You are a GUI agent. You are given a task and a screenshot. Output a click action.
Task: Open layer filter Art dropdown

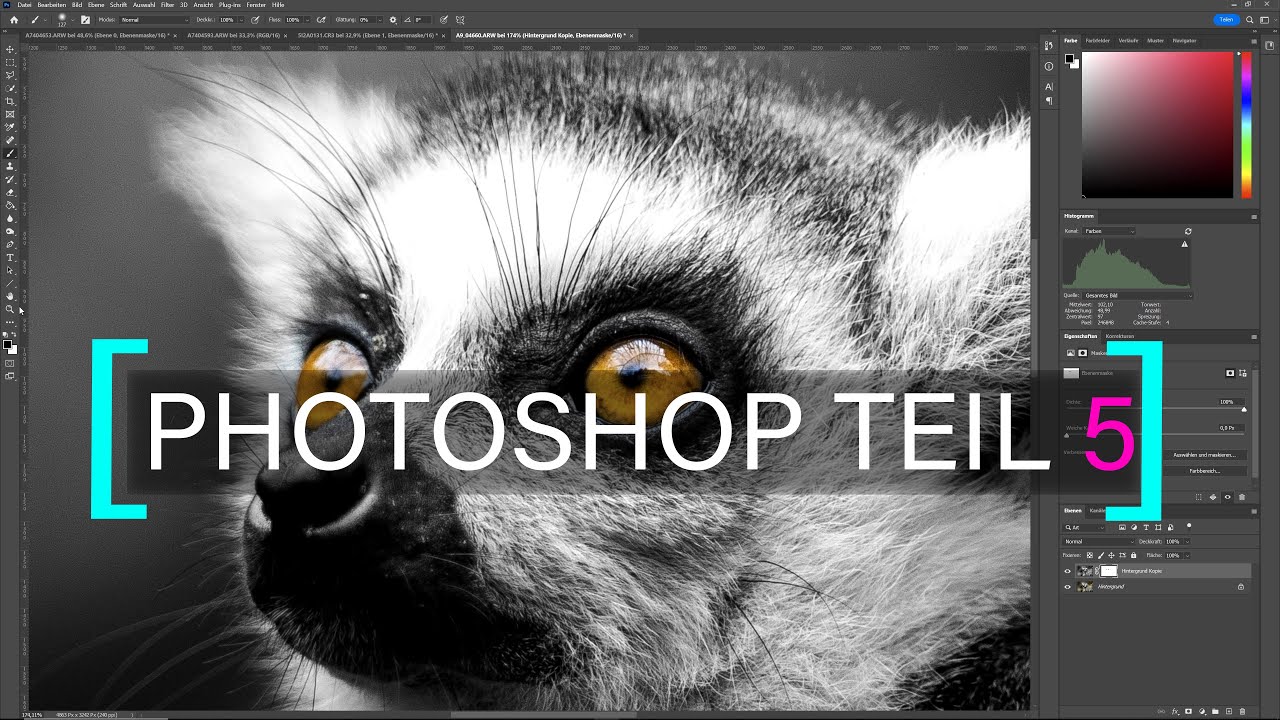click(1084, 527)
